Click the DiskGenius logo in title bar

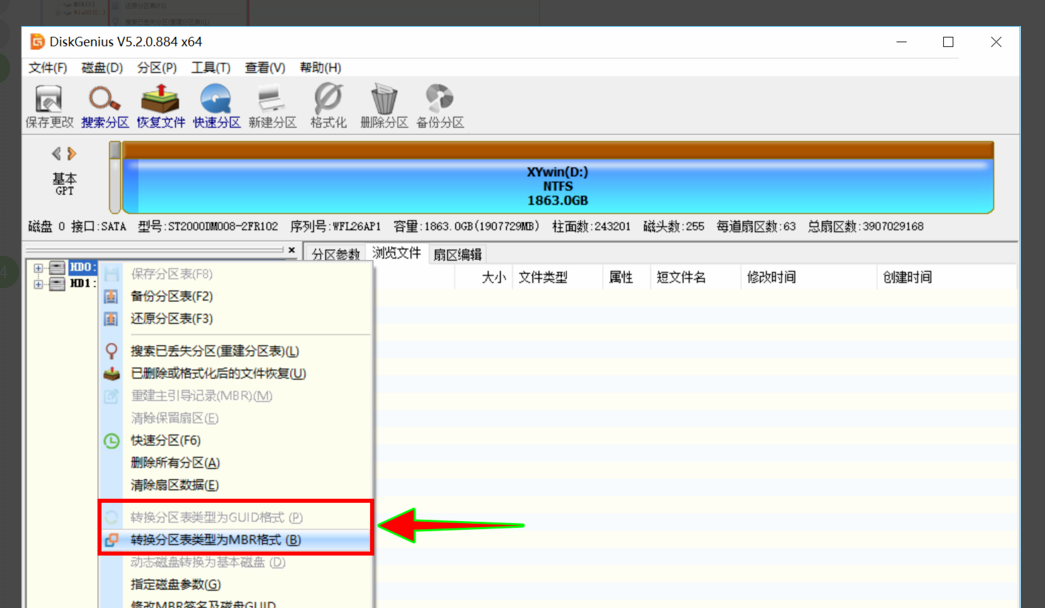(x=37, y=41)
